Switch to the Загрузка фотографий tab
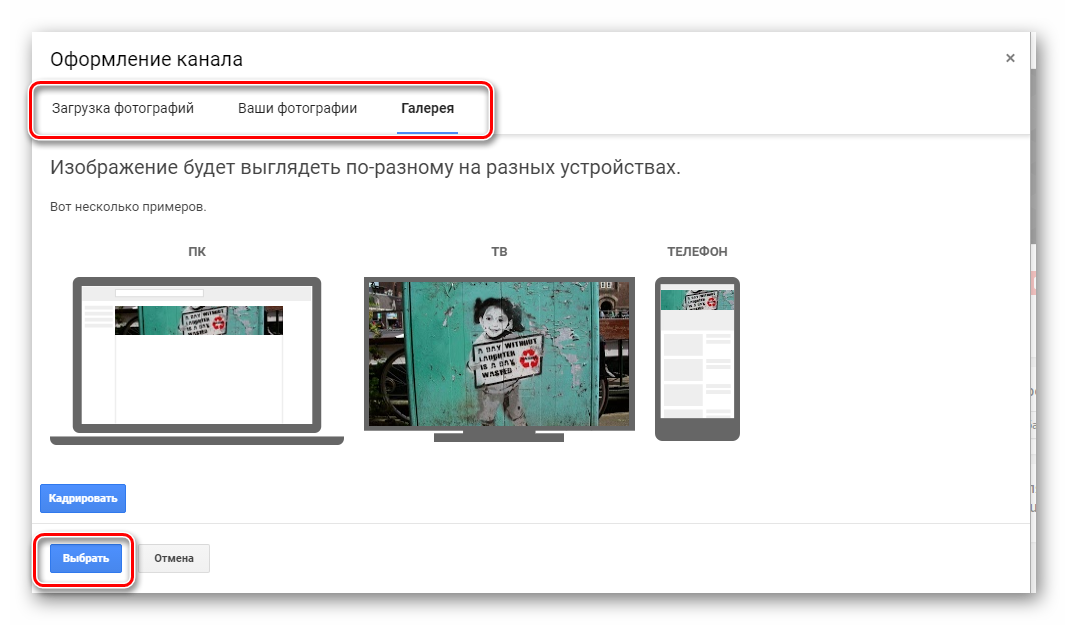This screenshot has height=625, width=1068. pos(123,108)
